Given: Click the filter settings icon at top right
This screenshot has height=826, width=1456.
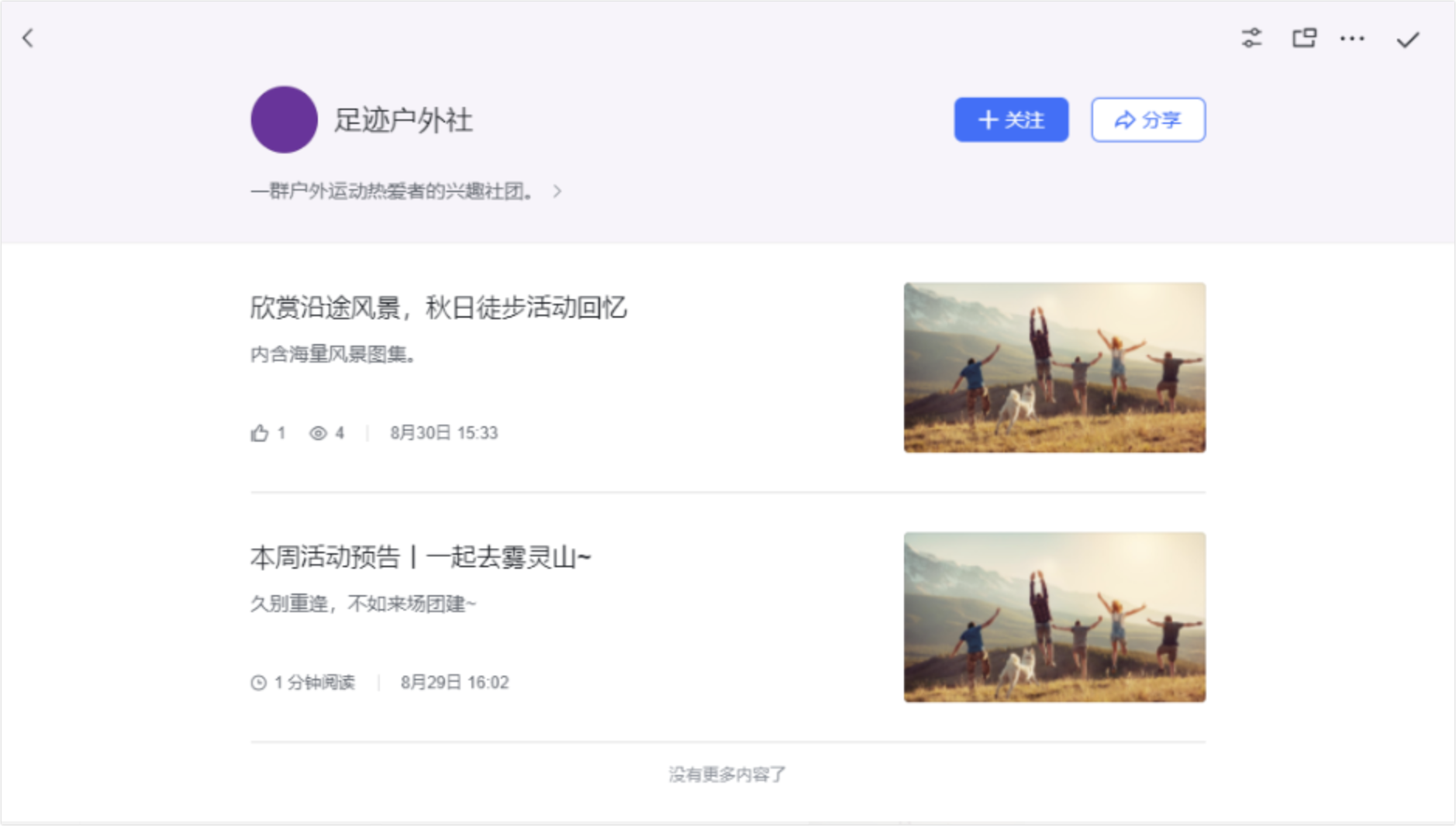Looking at the screenshot, I should 1252,38.
